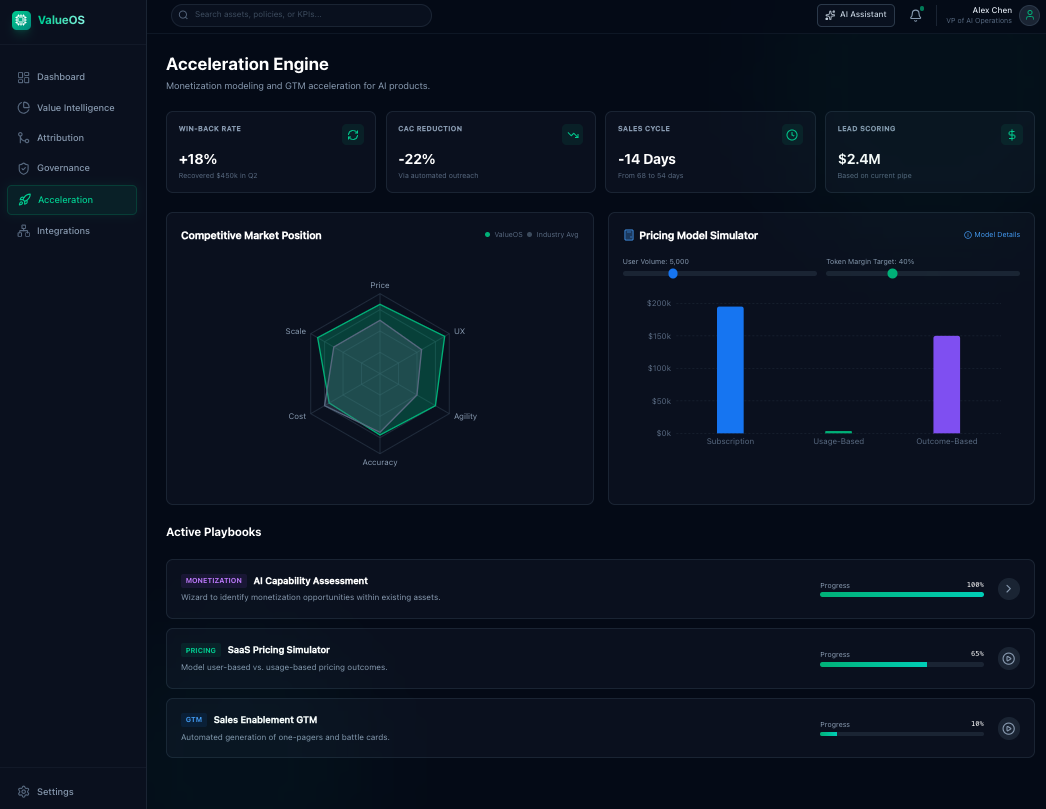This screenshot has width=1046, height=809.
Task: Click the Integrations sidebar icon
Action: coord(24,230)
